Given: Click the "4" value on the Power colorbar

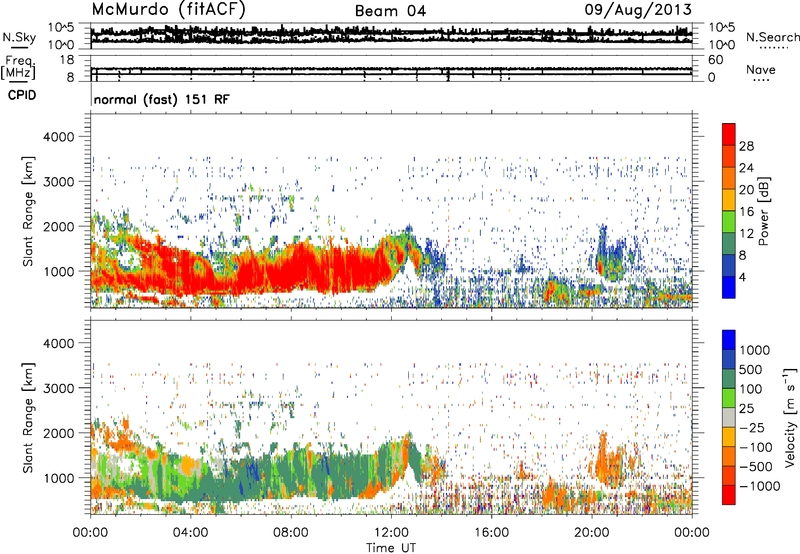Looking at the screenshot, I should (742, 277).
